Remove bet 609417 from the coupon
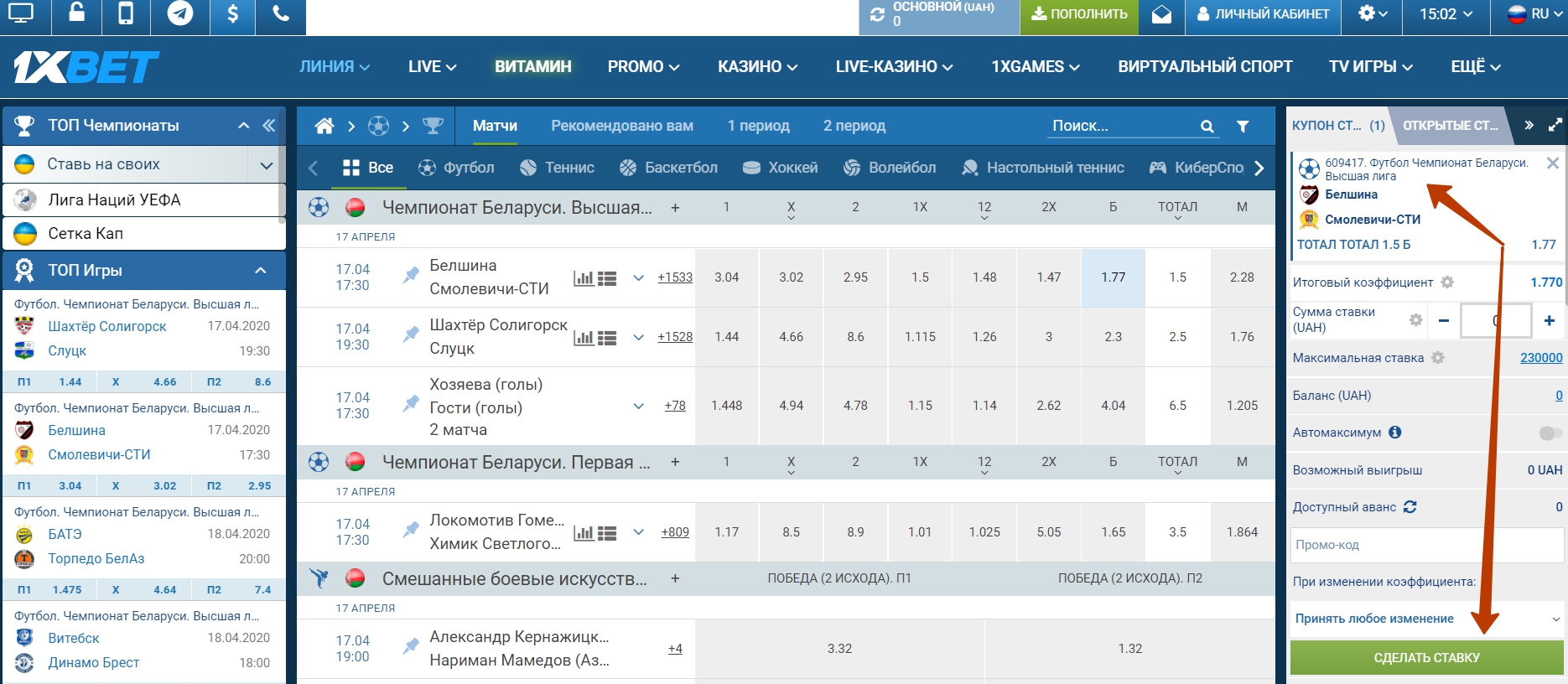Viewport: 1568px width, 684px height. click(1553, 163)
